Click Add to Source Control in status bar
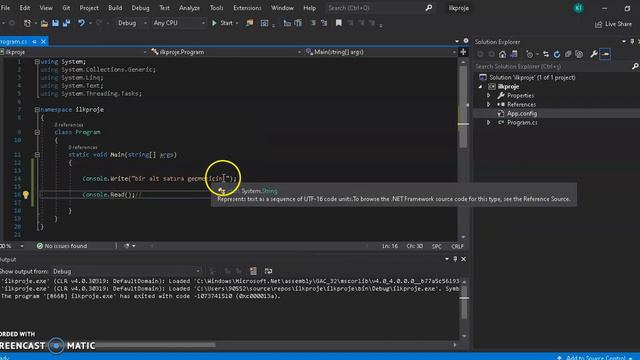This screenshot has height=360, width=640. (596, 358)
